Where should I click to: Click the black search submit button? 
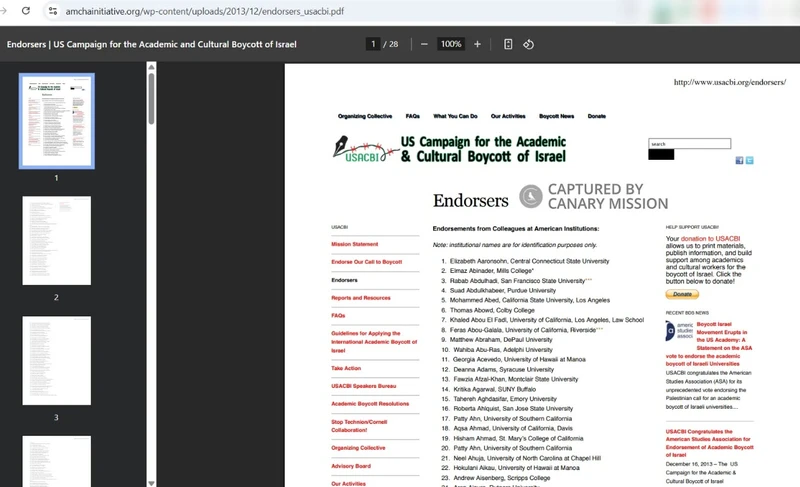click(x=661, y=155)
